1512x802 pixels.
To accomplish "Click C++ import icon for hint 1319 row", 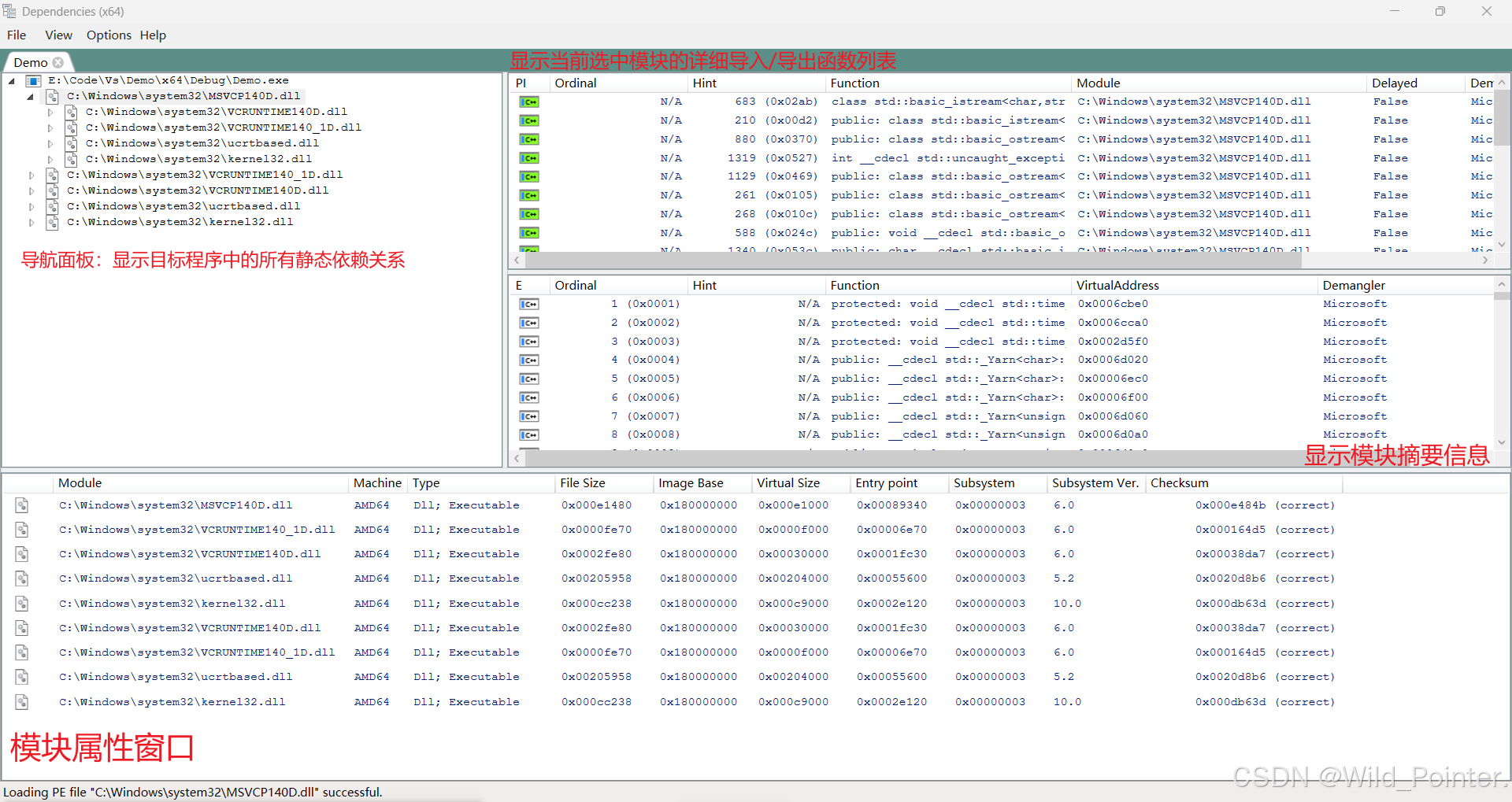I will 529,158.
